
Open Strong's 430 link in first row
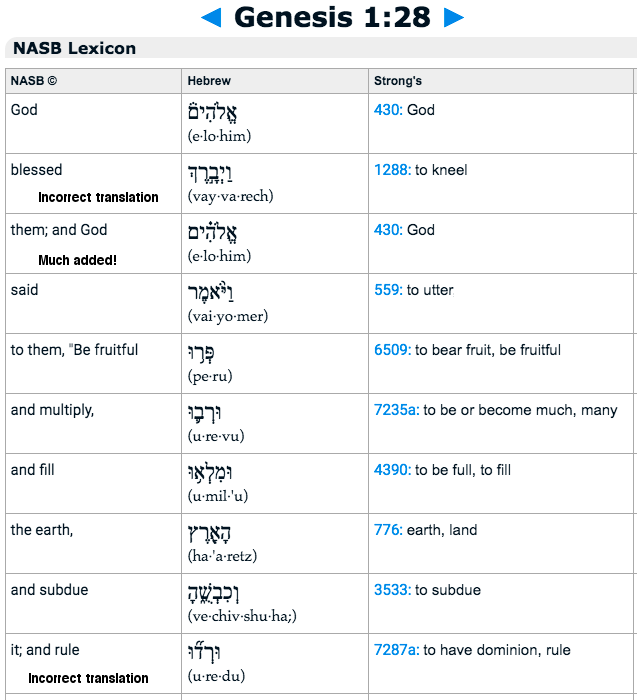pos(387,110)
